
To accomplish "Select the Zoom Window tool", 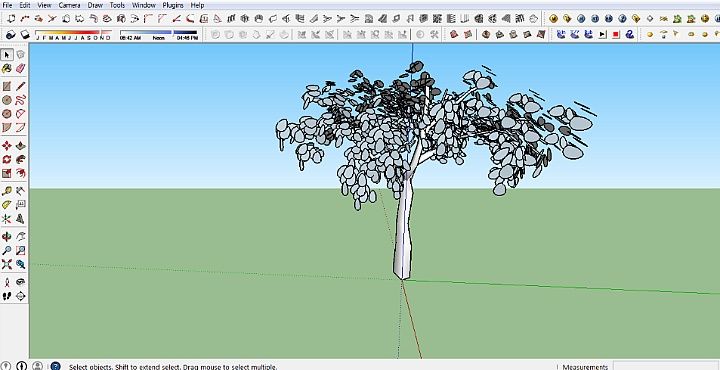I will click(20, 251).
